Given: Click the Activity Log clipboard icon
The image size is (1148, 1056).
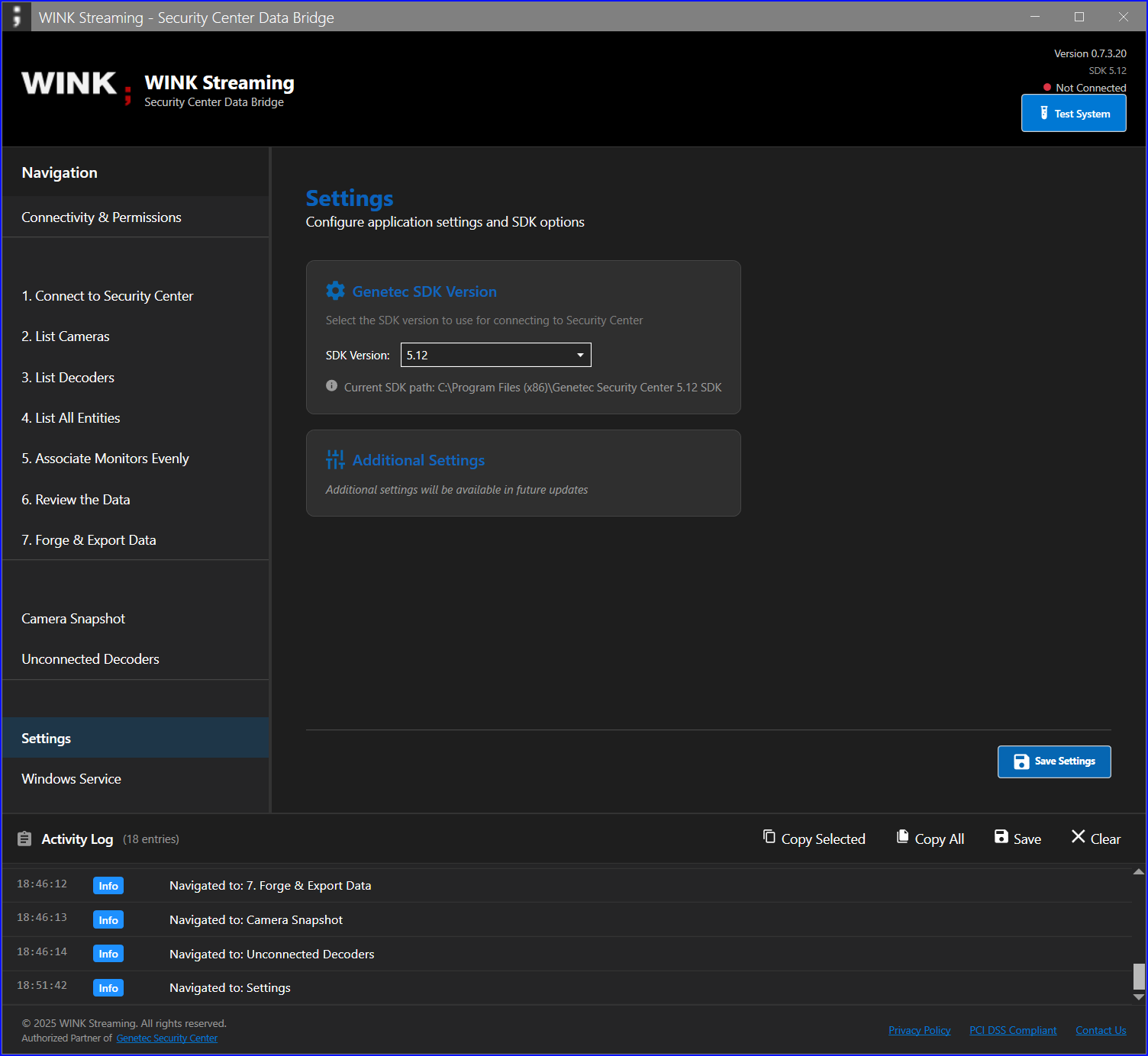Looking at the screenshot, I should pos(24,839).
